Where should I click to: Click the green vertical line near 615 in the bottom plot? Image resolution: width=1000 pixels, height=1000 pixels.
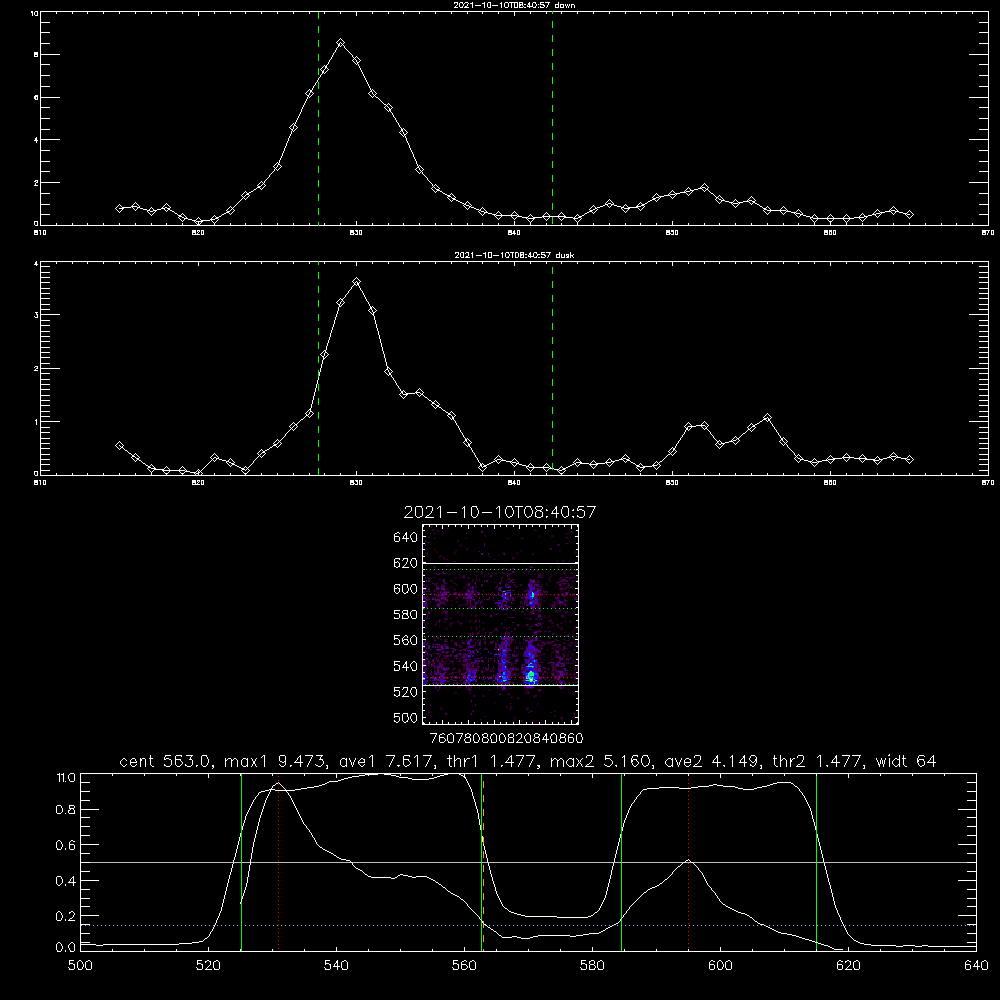[x=816, y=861]
